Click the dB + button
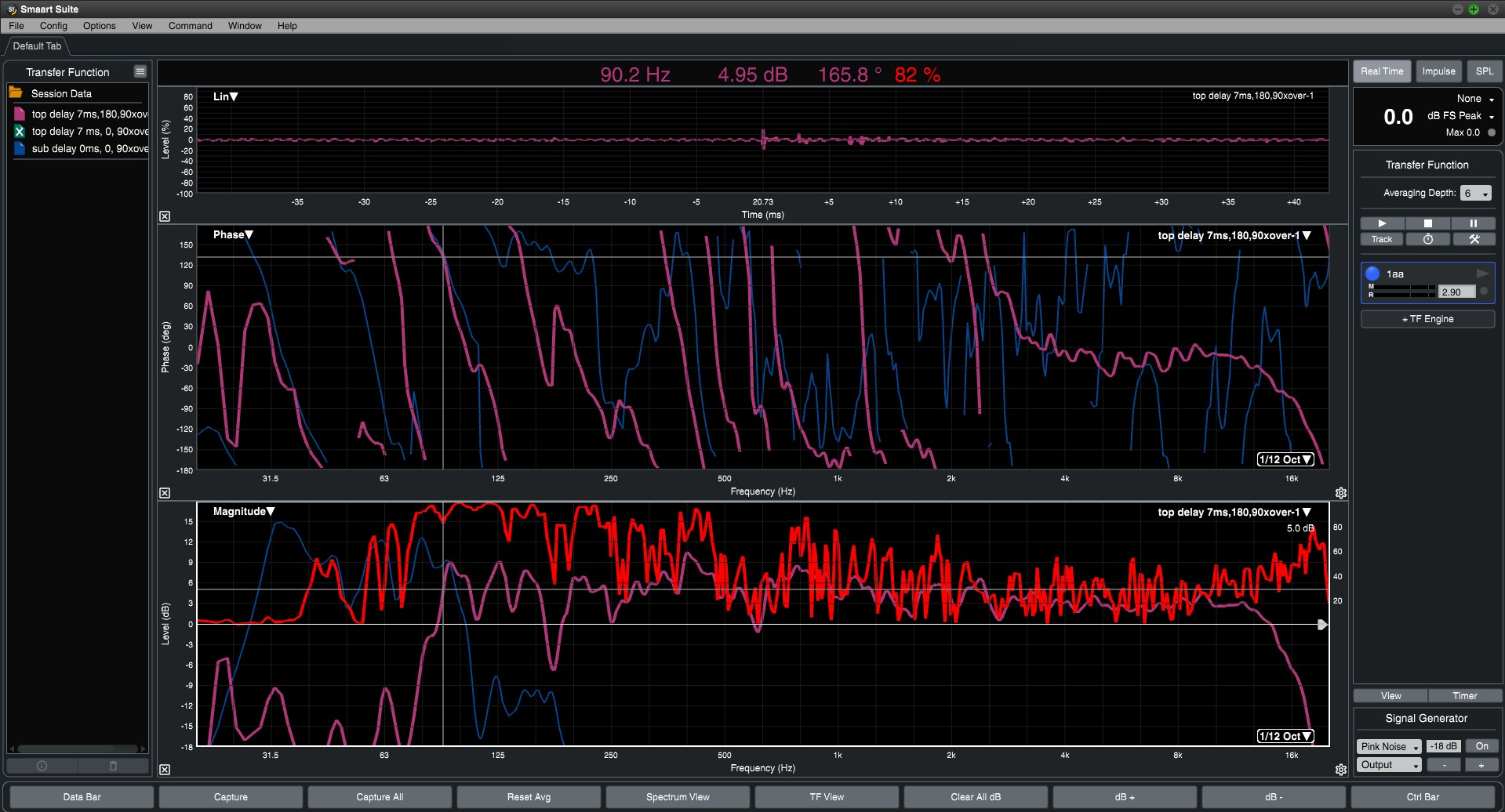This screenshot has width=1505, height=812. point(1125,797)
